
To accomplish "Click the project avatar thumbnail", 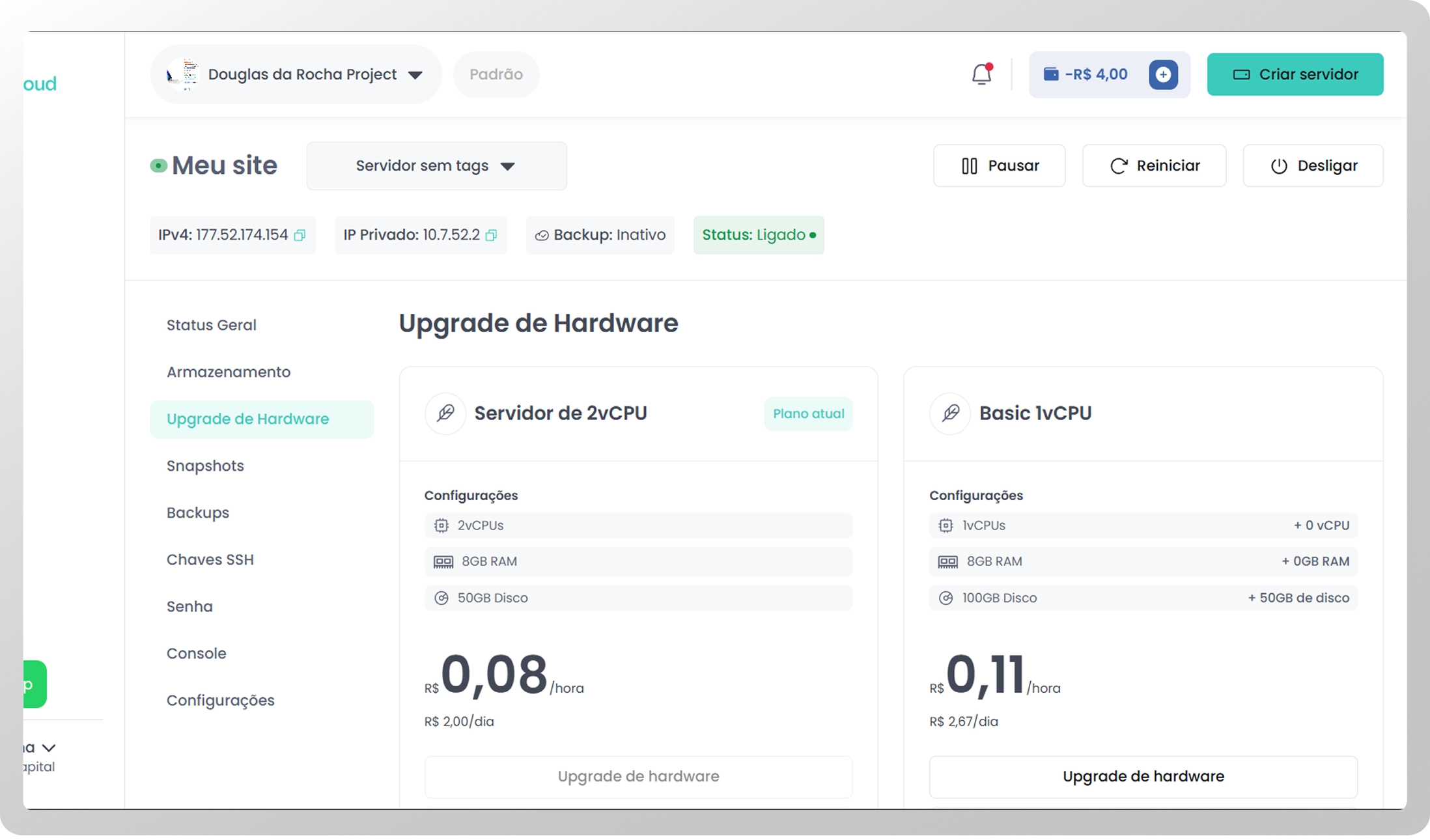I will pyautogui.click(x=182, y=74).
